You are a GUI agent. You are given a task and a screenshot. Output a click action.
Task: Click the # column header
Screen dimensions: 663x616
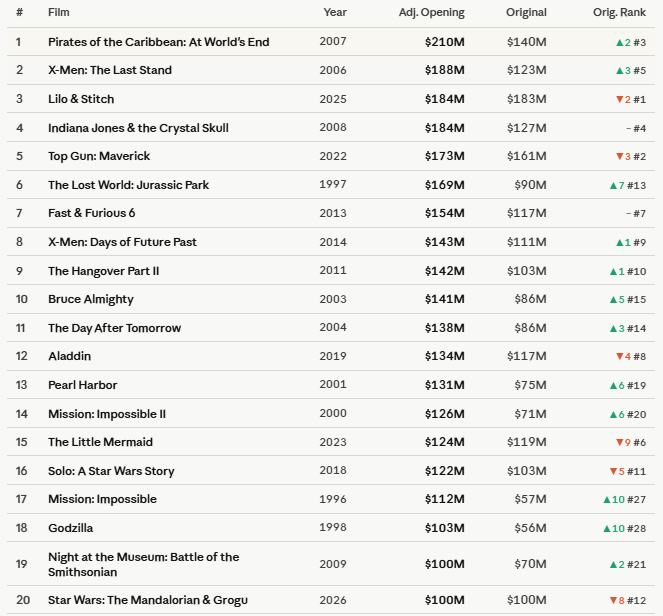[x=19, y=12]
